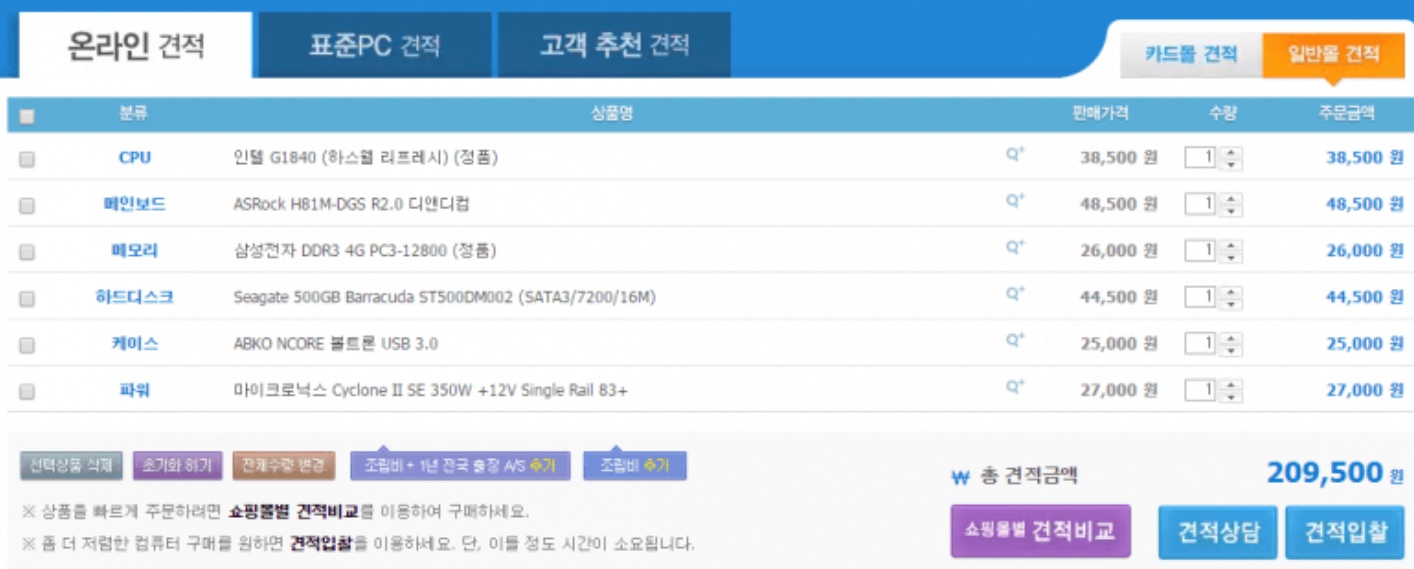Screen dimensions: 1414x569
Task: Open the 케이스 category link
Action: coord(134,343)
